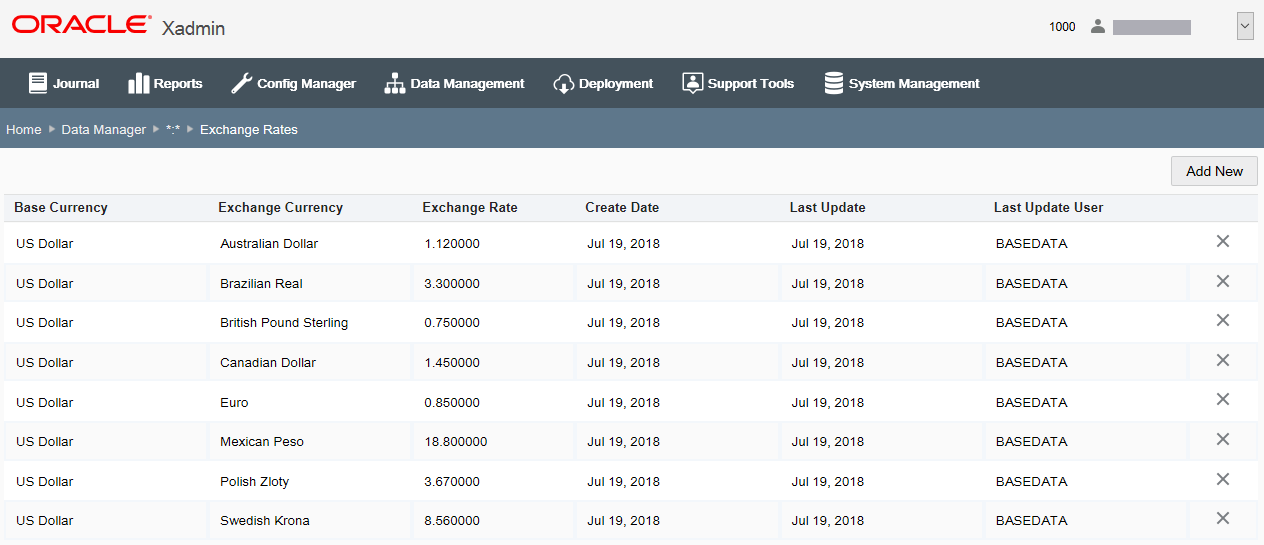Delete the Swedish Krona exchange rate row
Image resolution: width=1264 pixels, height=545 pixels.
click(1222, 518)
